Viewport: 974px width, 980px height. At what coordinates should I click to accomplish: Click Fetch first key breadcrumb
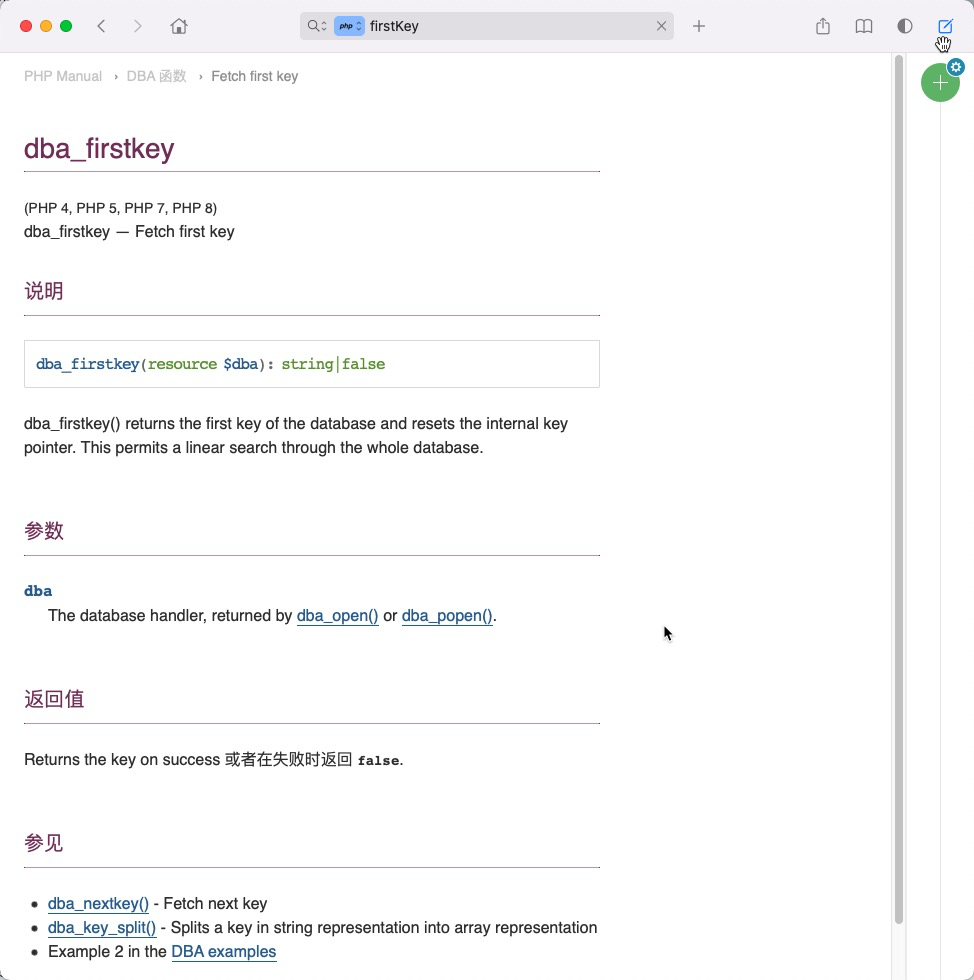coord(254,76)
